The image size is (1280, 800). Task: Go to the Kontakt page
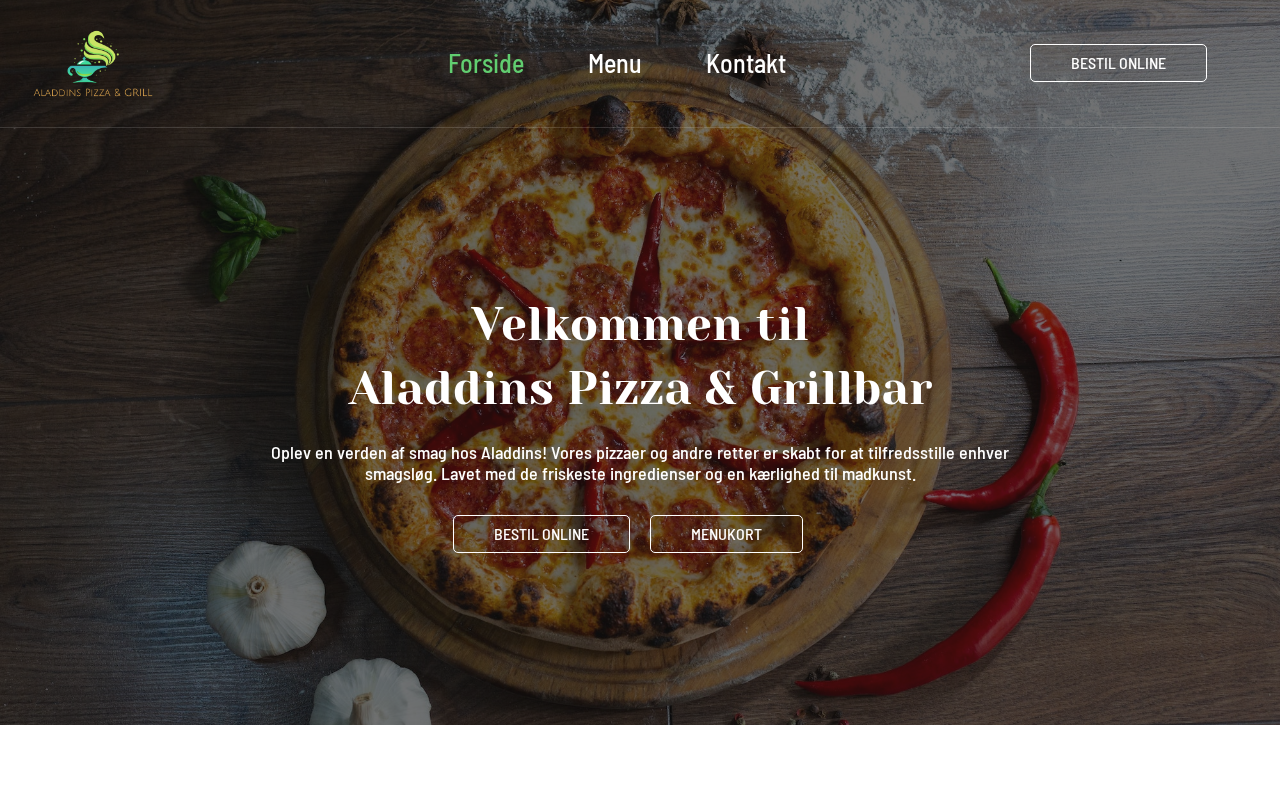[x=746, y=63]
